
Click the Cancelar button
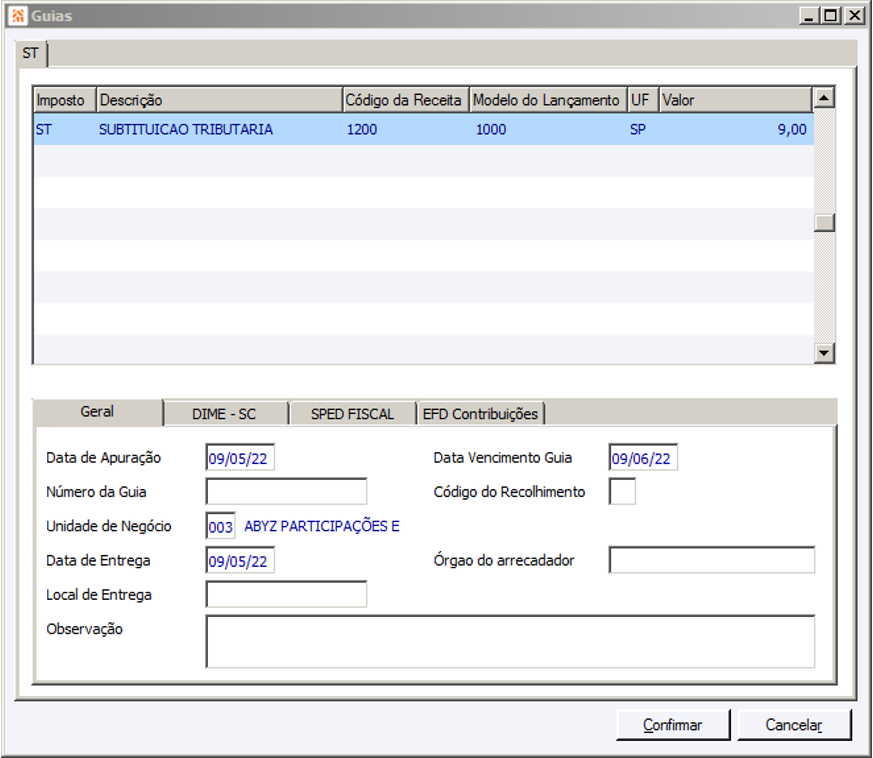click(x=794, y=725)
